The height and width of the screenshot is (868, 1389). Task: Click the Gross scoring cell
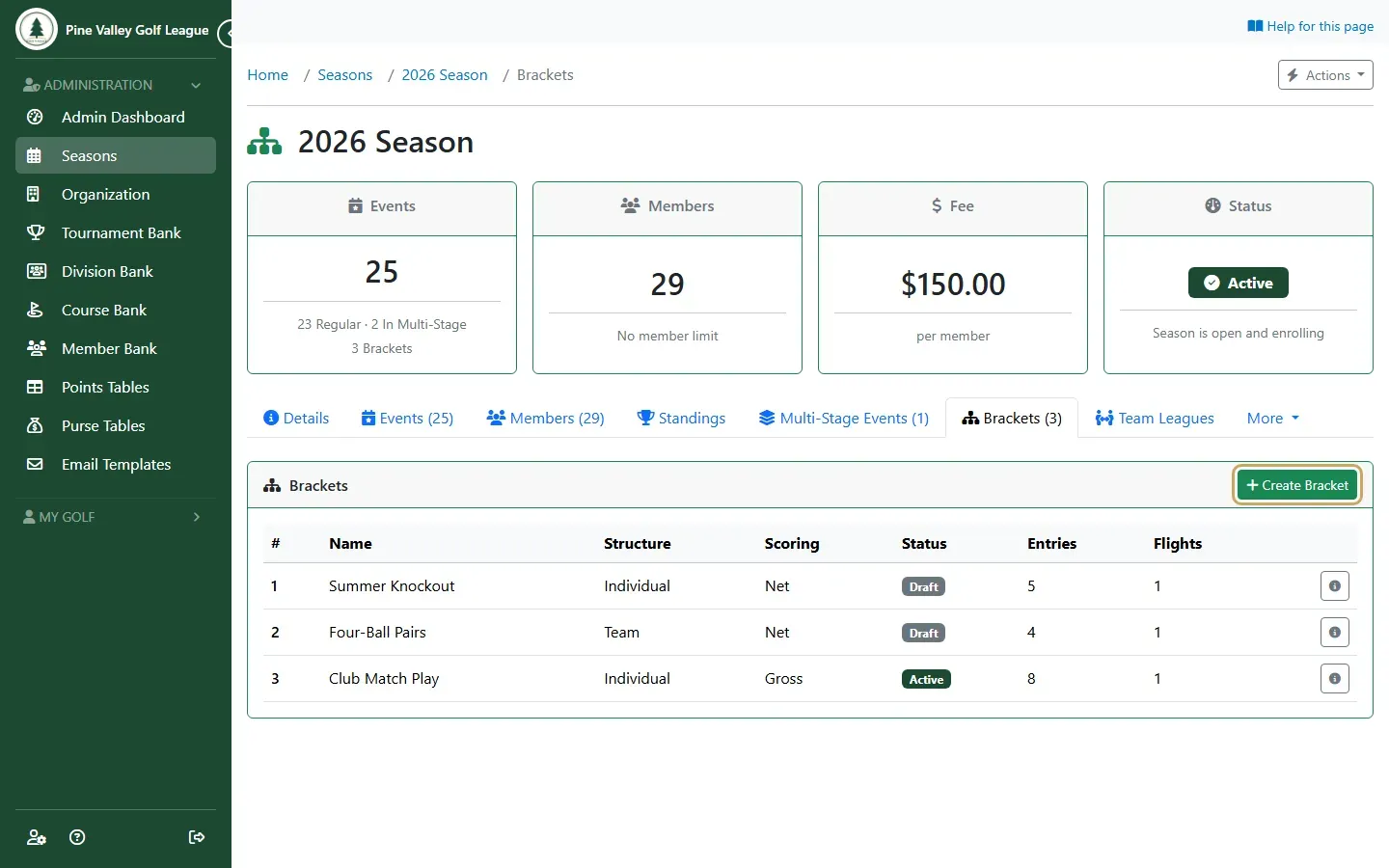click(783, 679)
